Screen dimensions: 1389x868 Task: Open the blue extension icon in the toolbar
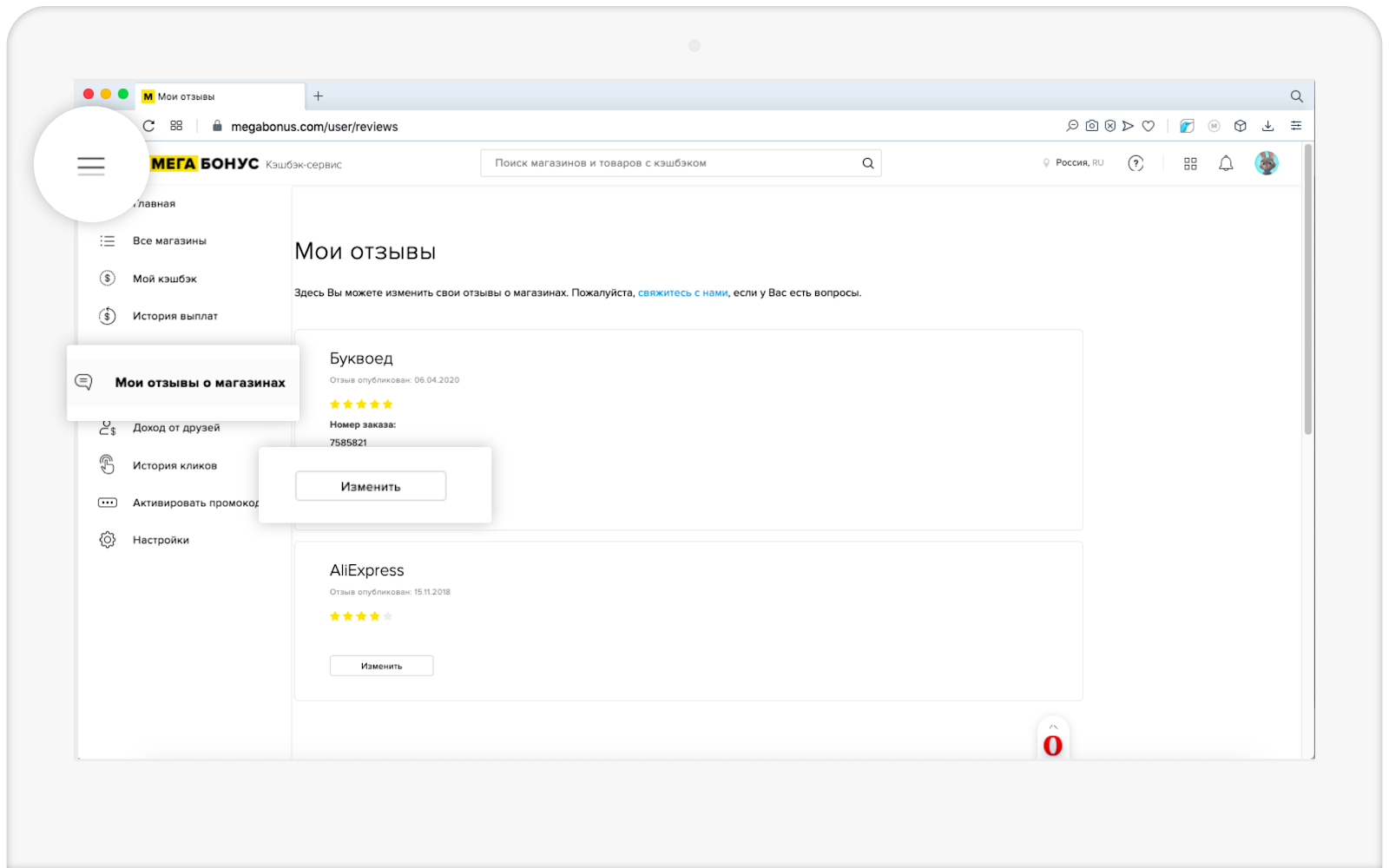coord(1187,126)
